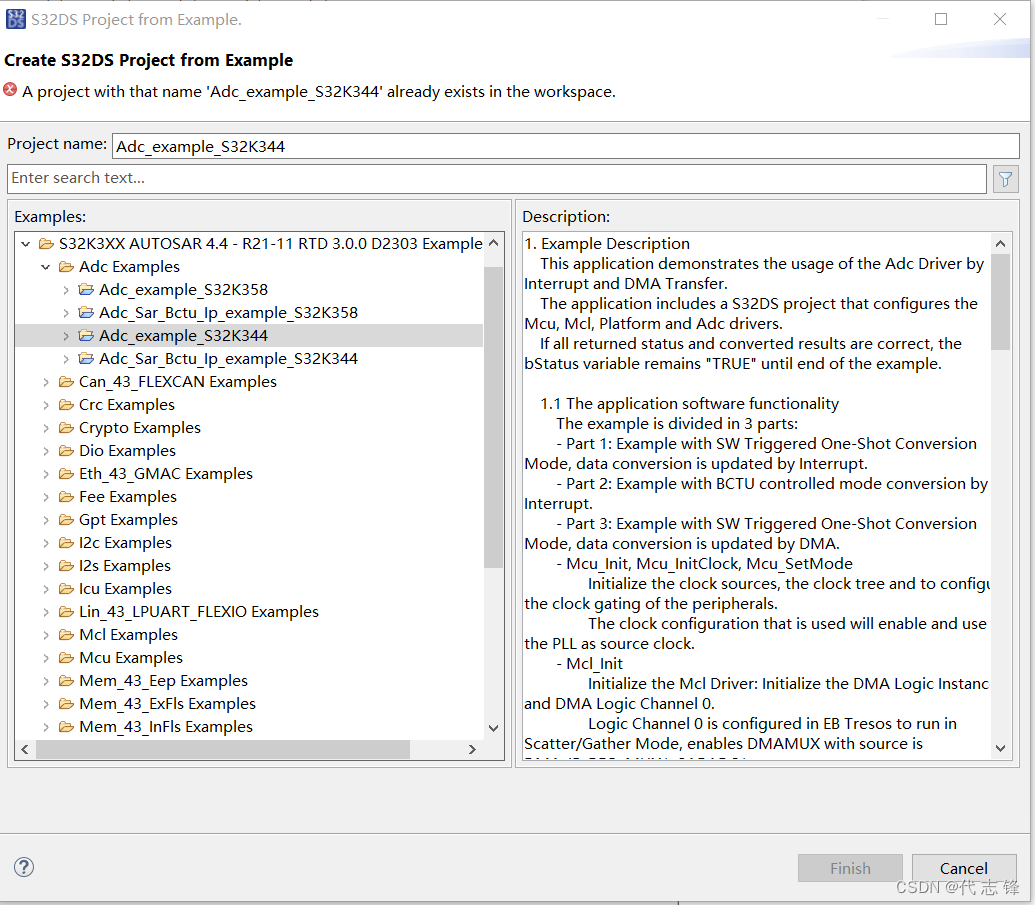Viewport: 1035px width, 905px height.
Task: Select Mem_43_ExFls Examples tree row
Action: (x=167, y=704)
